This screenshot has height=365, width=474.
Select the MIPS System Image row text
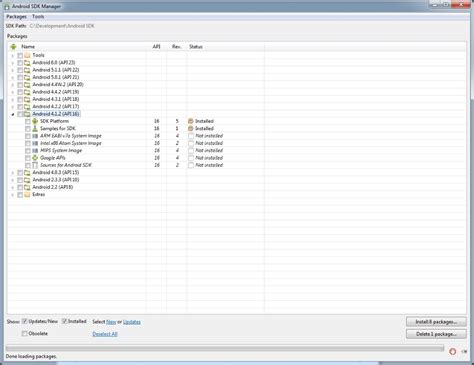click(61, 151)
